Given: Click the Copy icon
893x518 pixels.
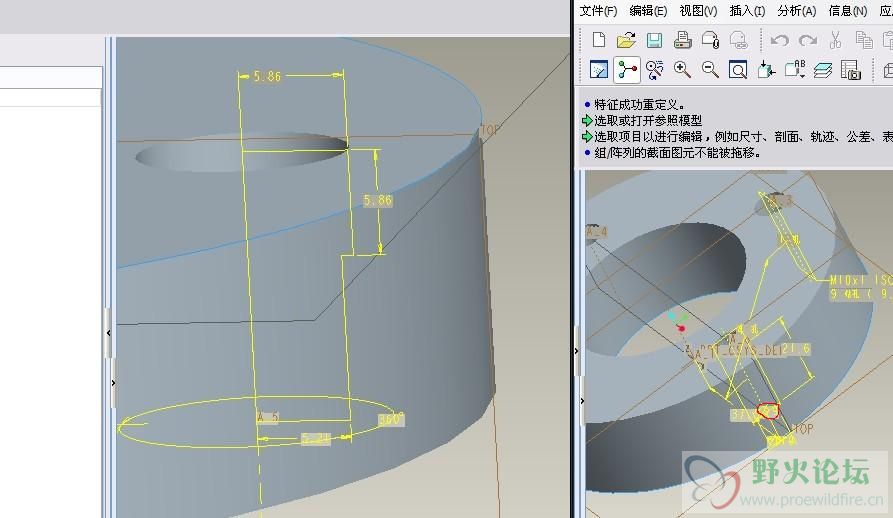Looking at the screenshot, I should (864, 40).
